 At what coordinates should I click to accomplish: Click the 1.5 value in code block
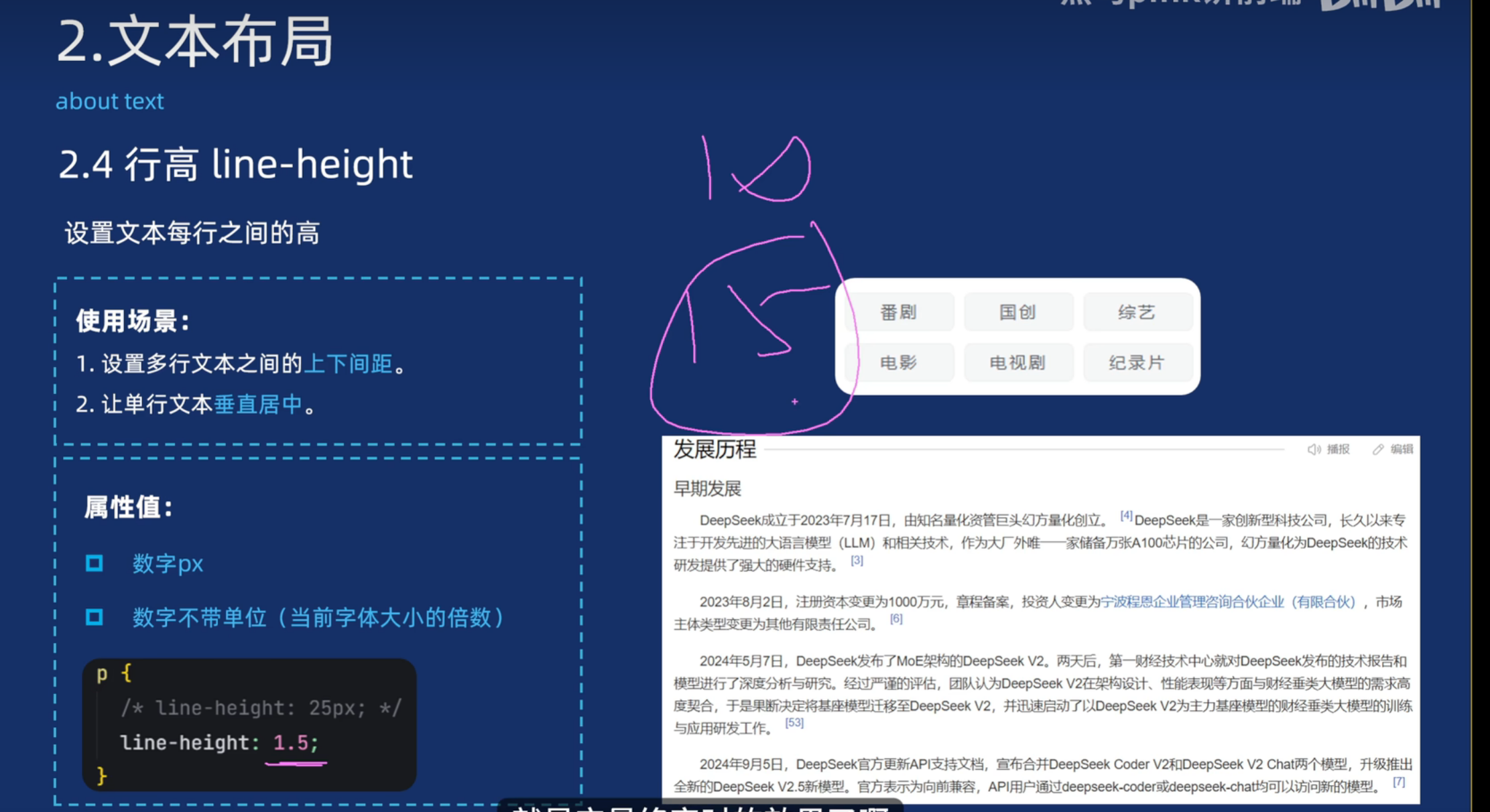(x=290, y=742)
